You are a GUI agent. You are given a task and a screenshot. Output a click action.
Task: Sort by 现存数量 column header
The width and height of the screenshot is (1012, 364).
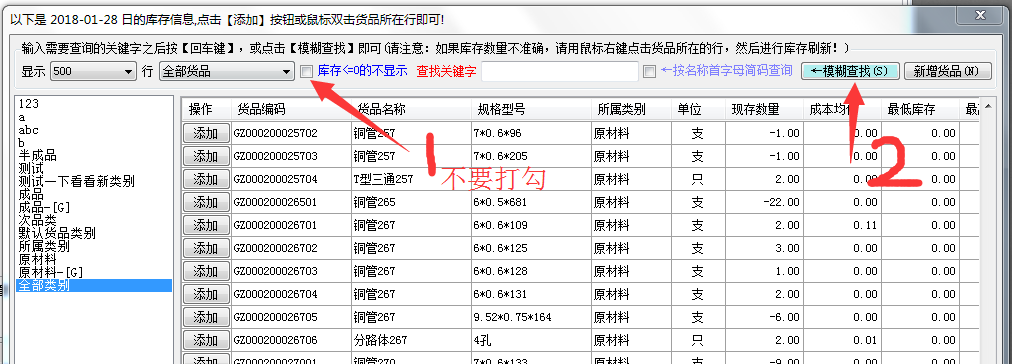coord(764,110)
